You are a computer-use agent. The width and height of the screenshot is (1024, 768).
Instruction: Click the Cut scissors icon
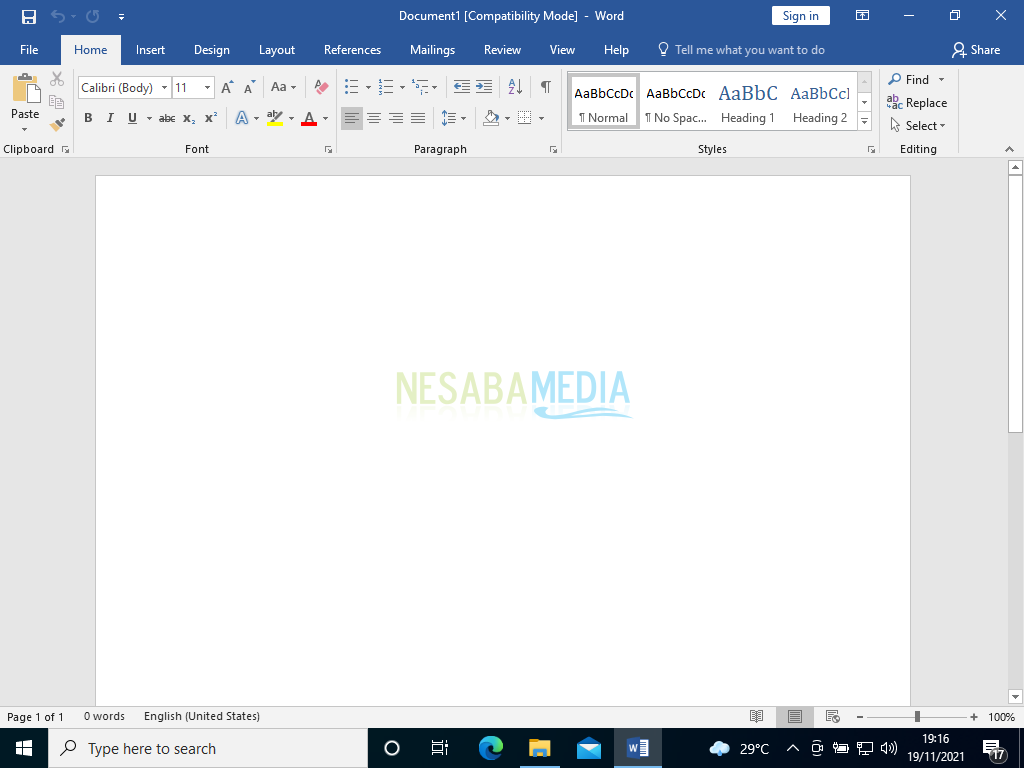(x=57, y=79)
